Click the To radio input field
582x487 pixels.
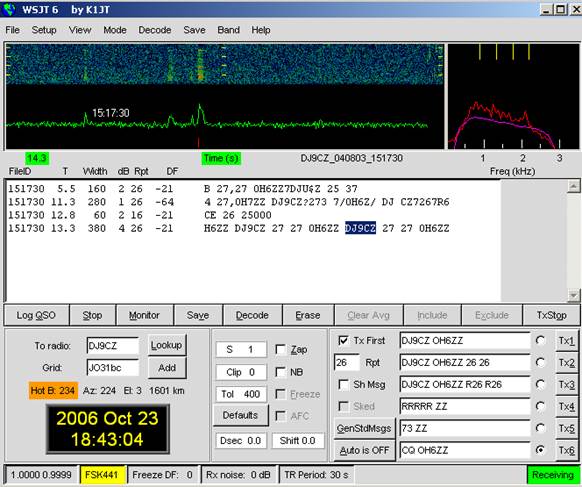tap(113, 346)
